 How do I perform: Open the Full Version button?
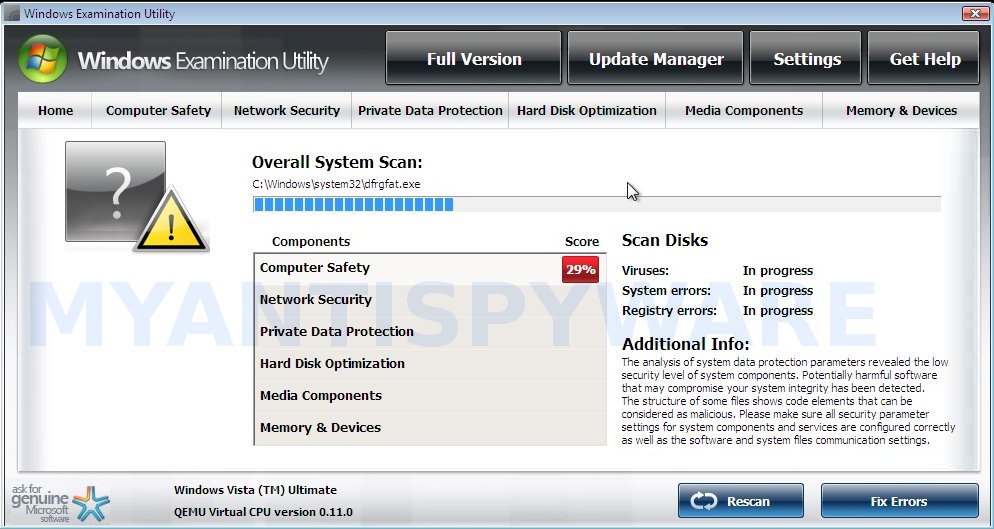474,58
